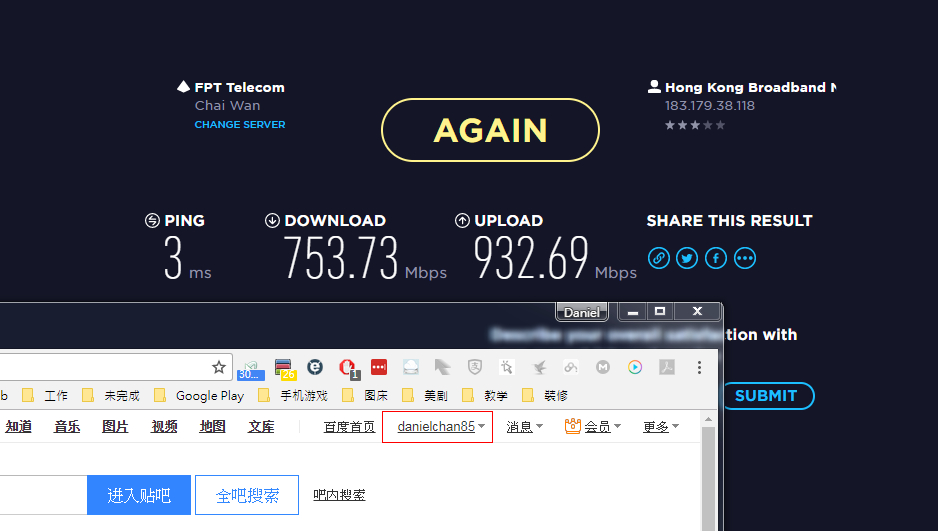Click the 183.179.38.118 IP address text
Viewport: 938px width, 531px height.
[710, 106]
